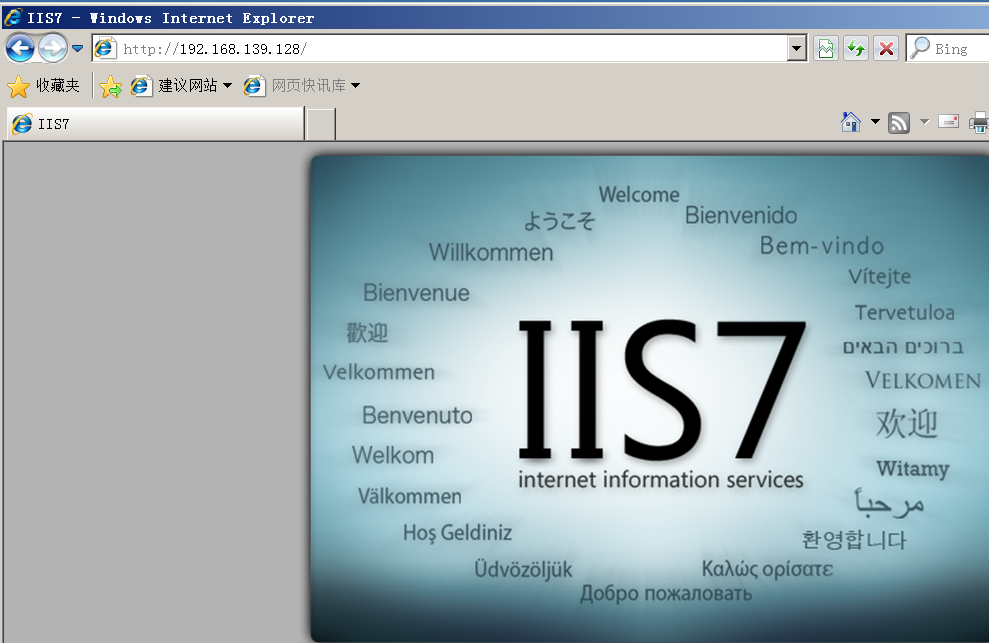
Task: Open the Favorites (收藏夹) star button
Action: 44,86
